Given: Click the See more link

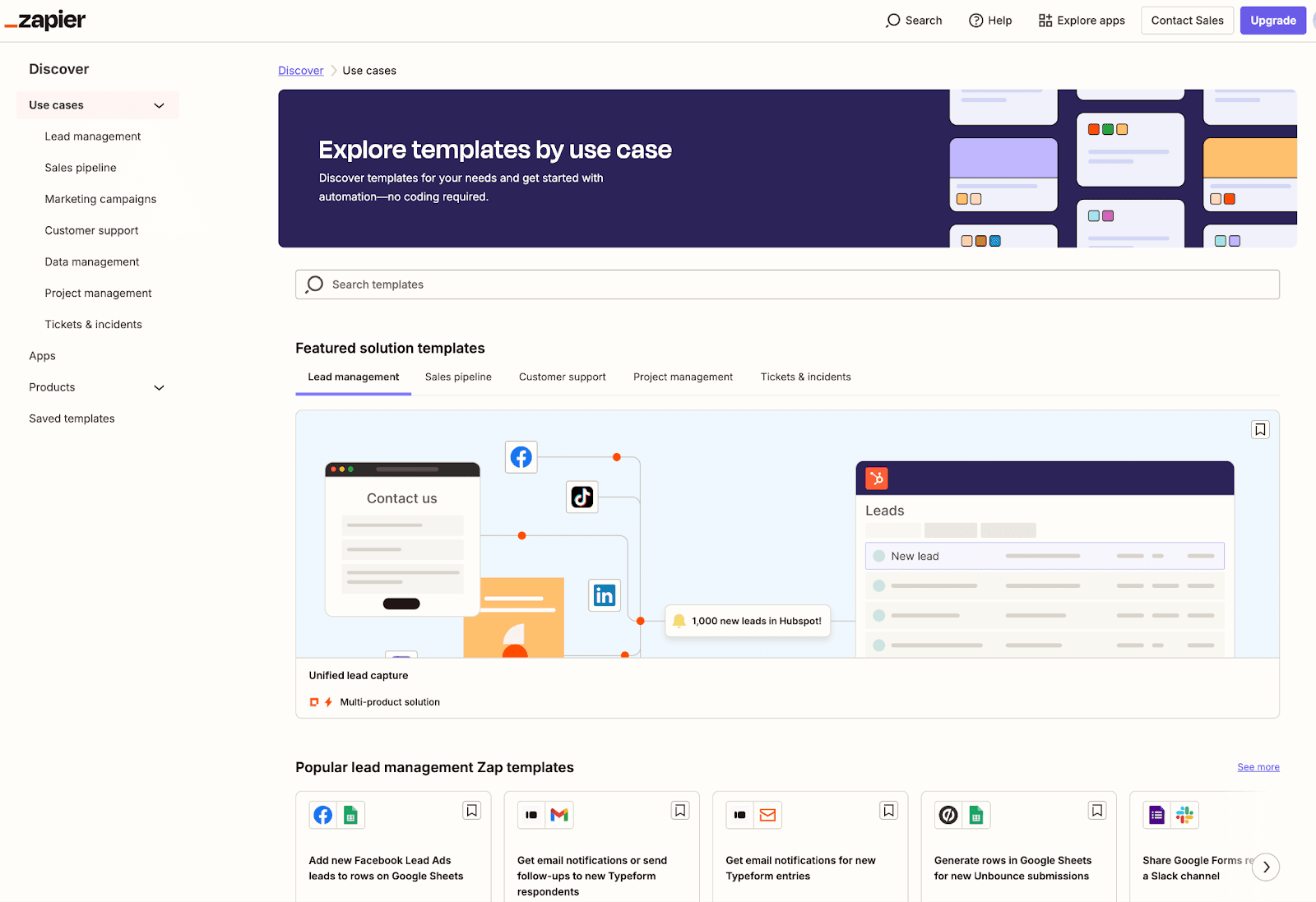Looking at the screenshot, I should (1258, 767).
